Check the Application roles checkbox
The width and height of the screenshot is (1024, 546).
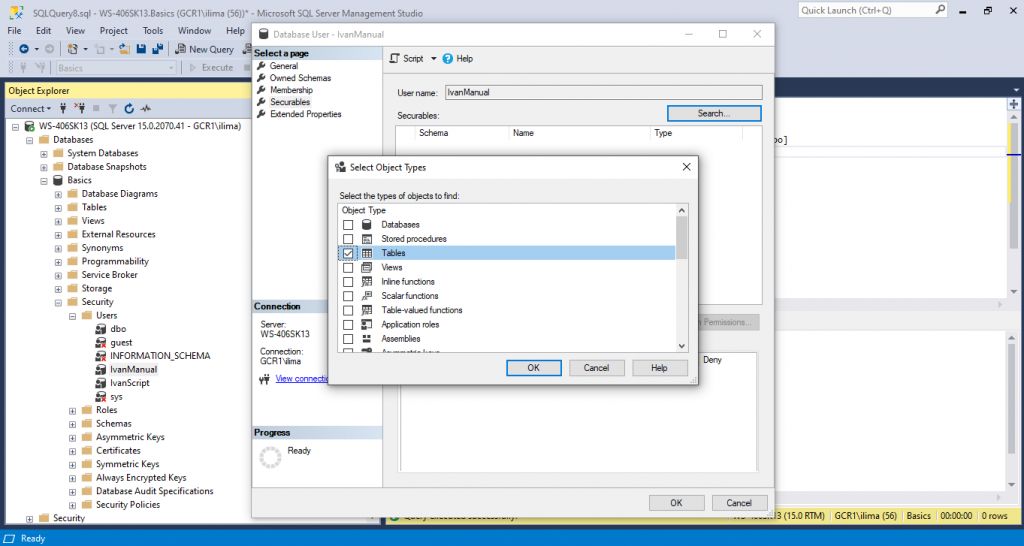click(348, 325)
